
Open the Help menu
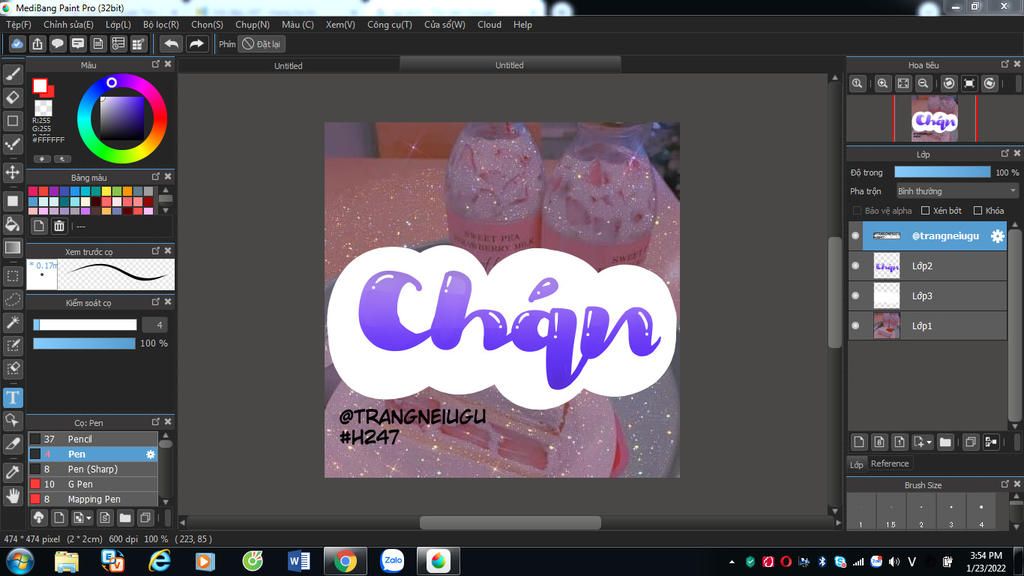[522, 25]
